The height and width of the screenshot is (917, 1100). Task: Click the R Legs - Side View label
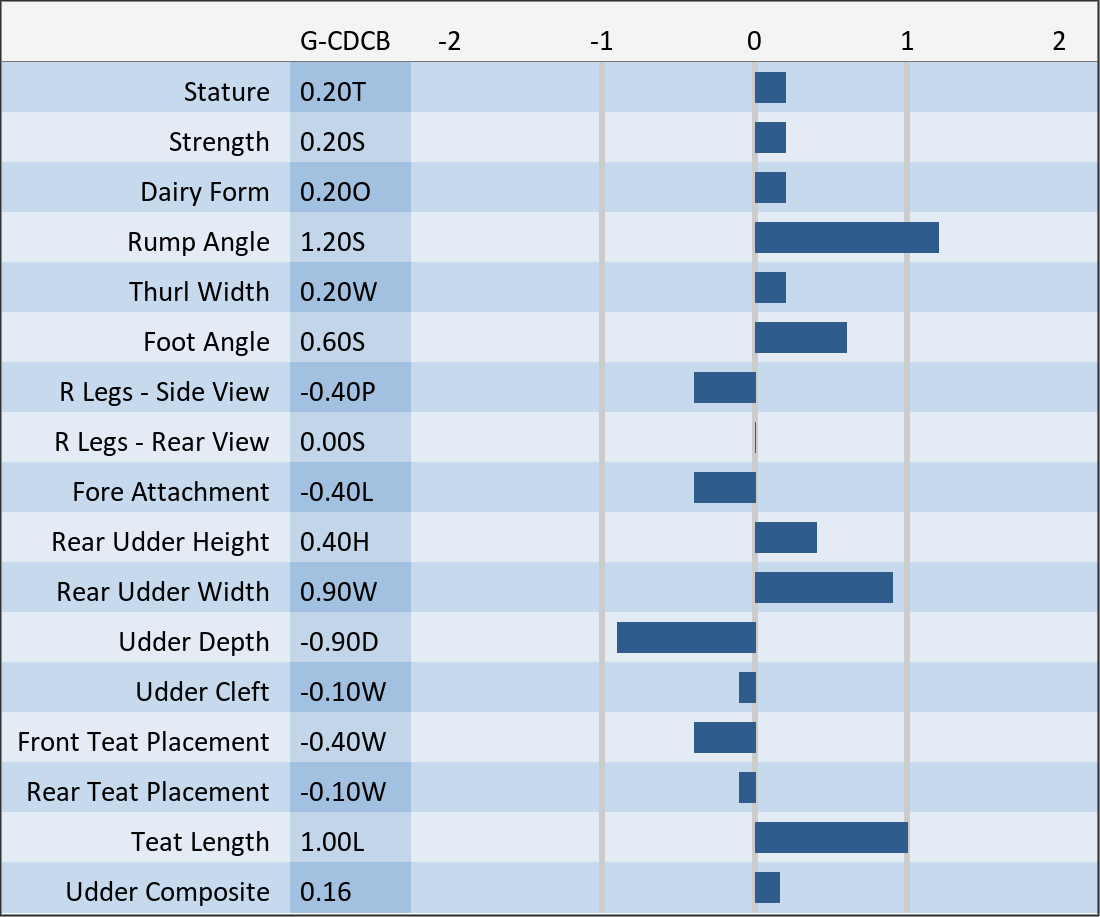(x=164, y=392)
